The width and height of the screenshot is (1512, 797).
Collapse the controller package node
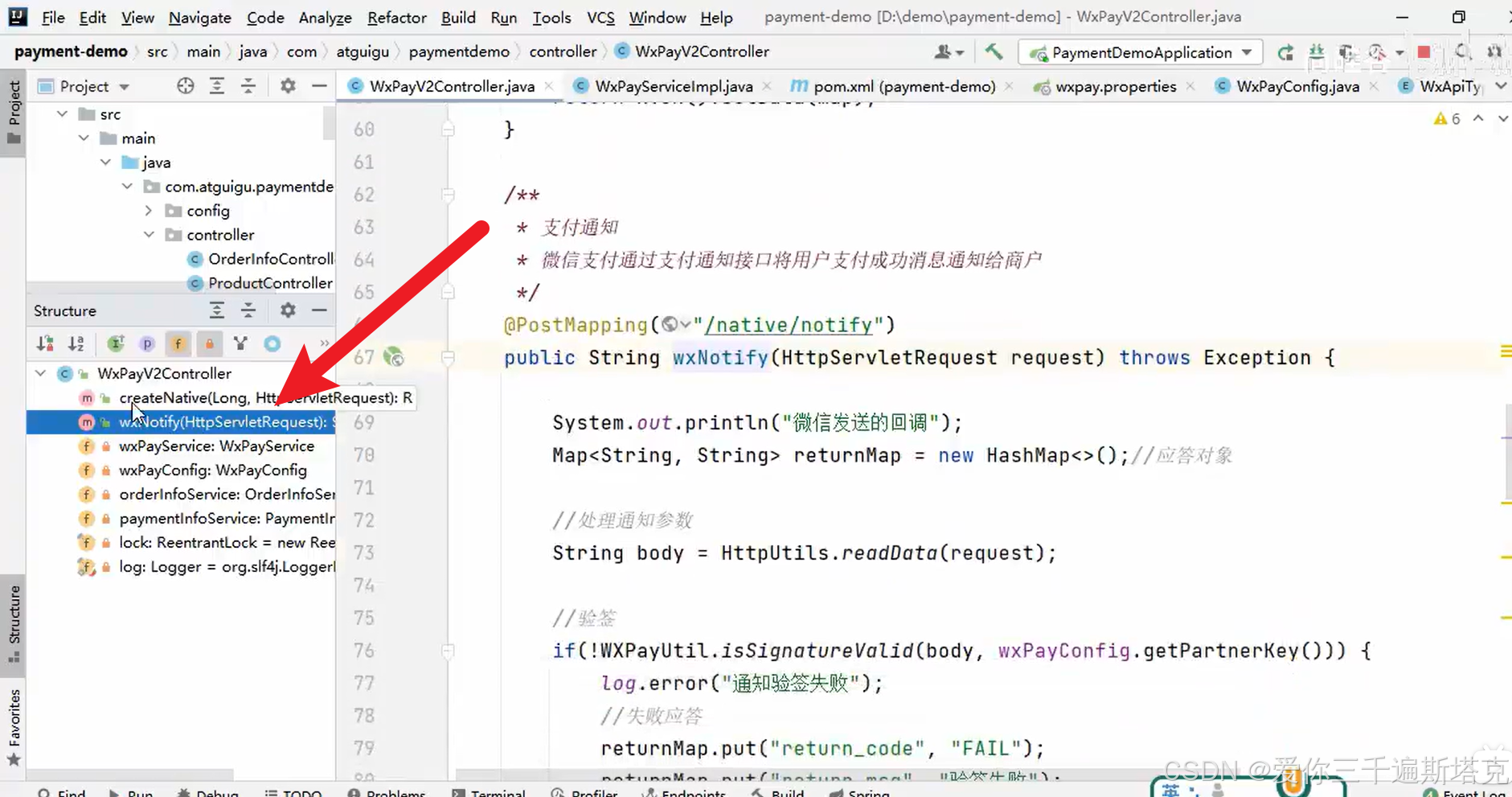click(149, 235)
